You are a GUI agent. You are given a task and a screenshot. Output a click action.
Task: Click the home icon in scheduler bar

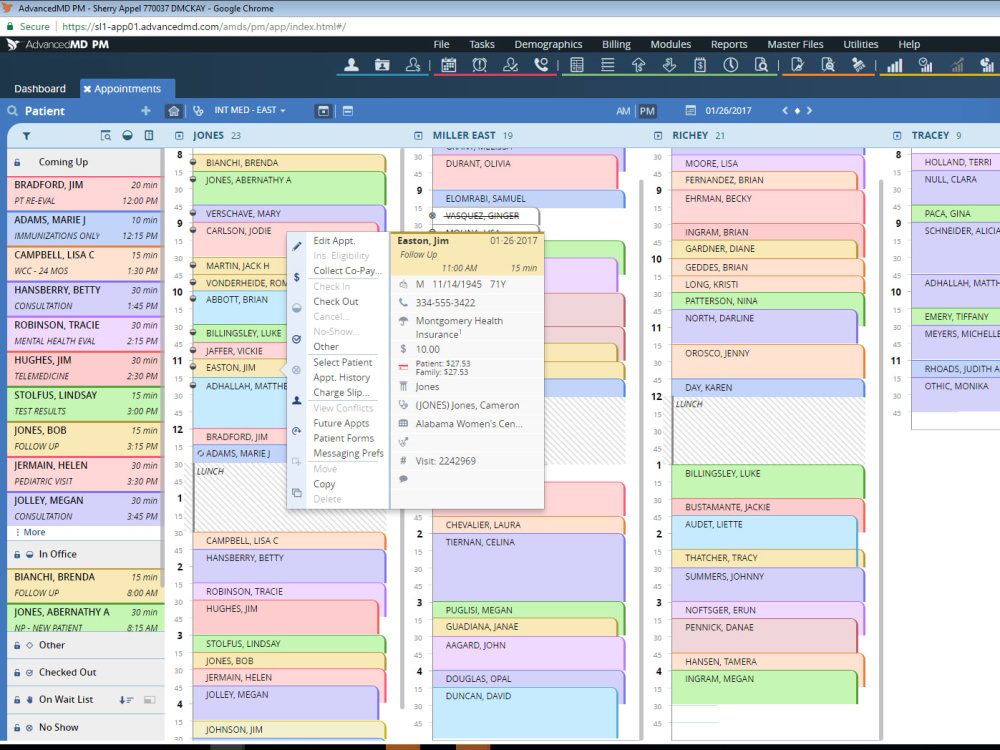[173, 111]
